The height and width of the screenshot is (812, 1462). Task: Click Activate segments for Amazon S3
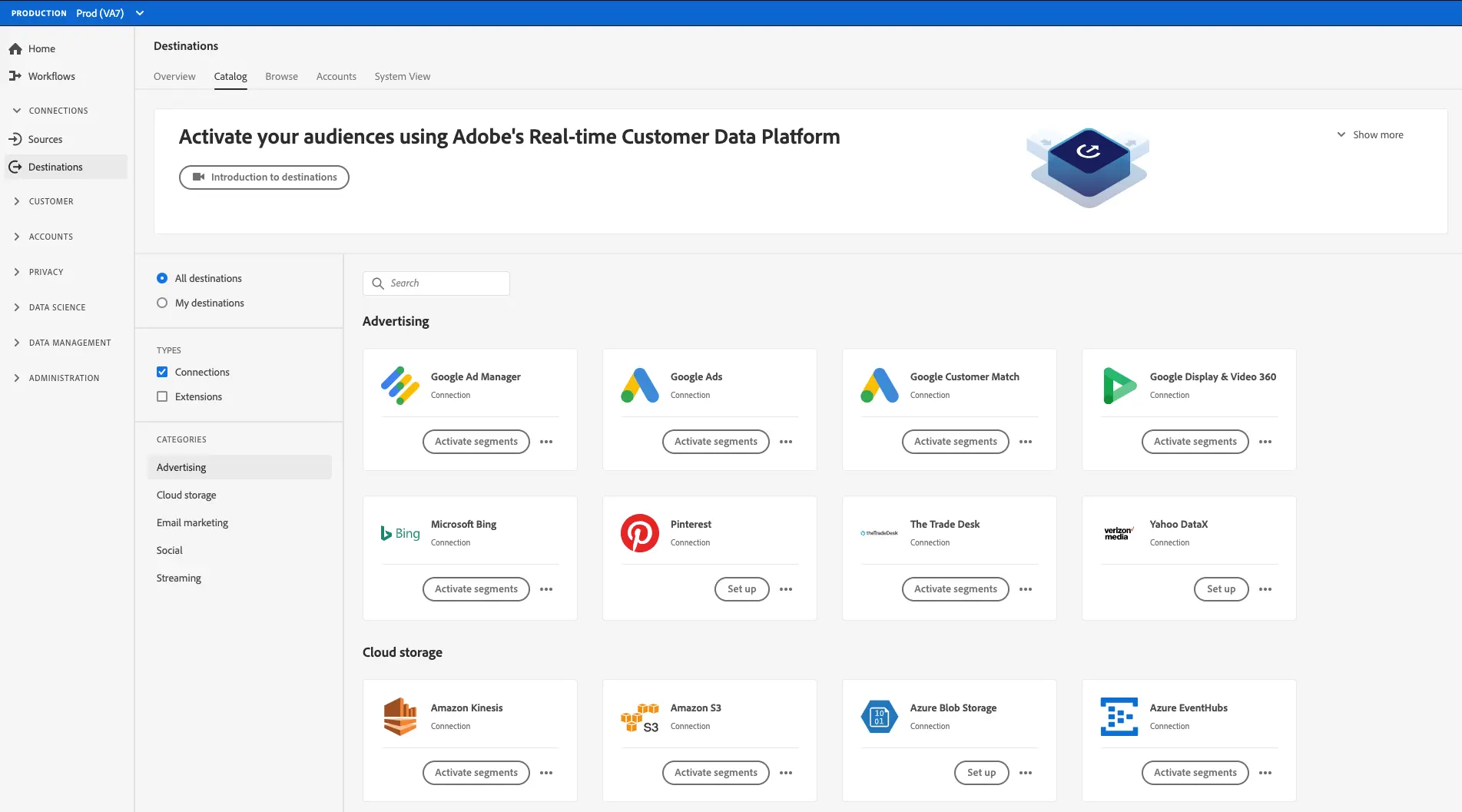coord(716,773)
